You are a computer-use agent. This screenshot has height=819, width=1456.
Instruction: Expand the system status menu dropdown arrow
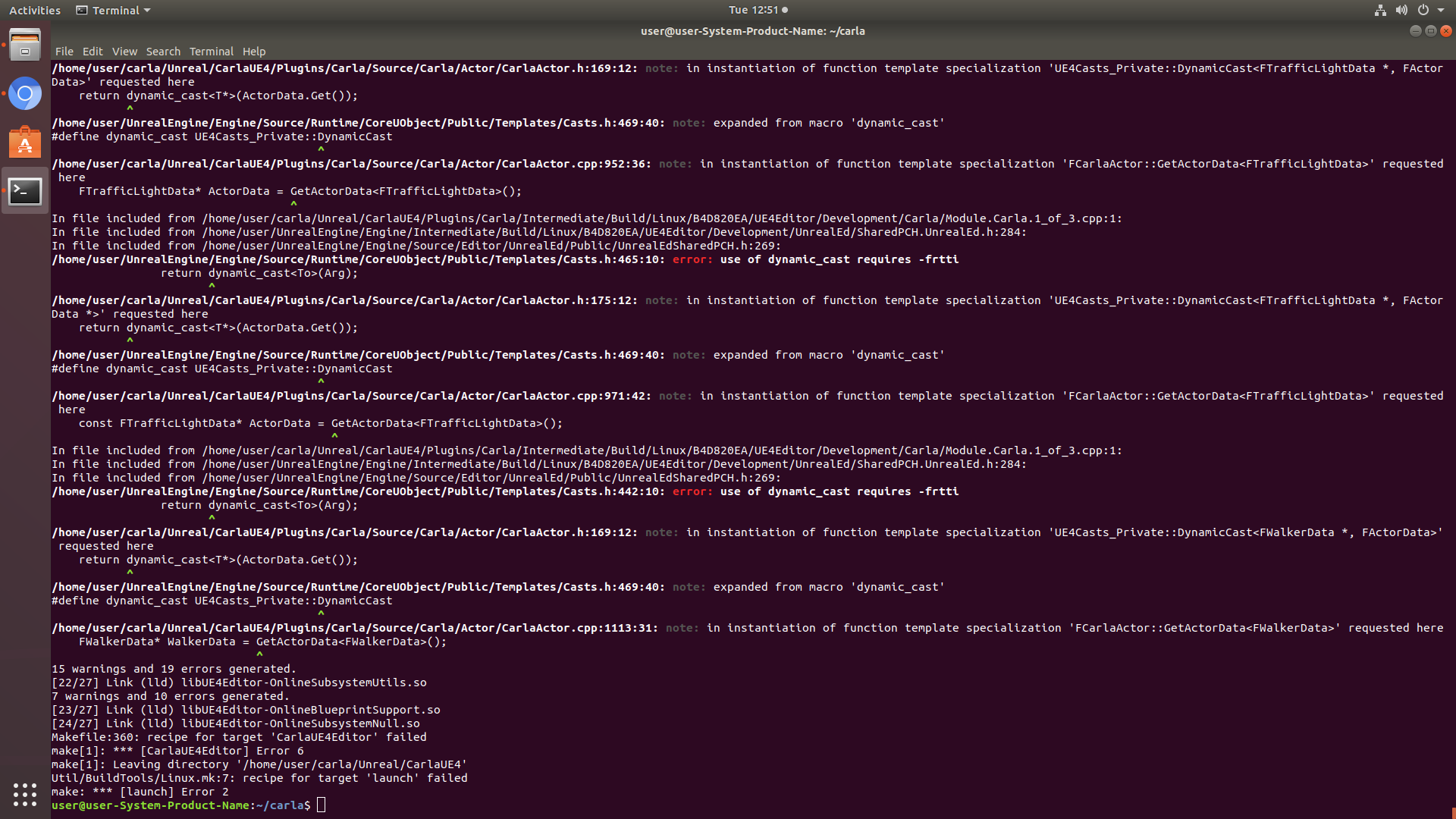(1442, 10)
